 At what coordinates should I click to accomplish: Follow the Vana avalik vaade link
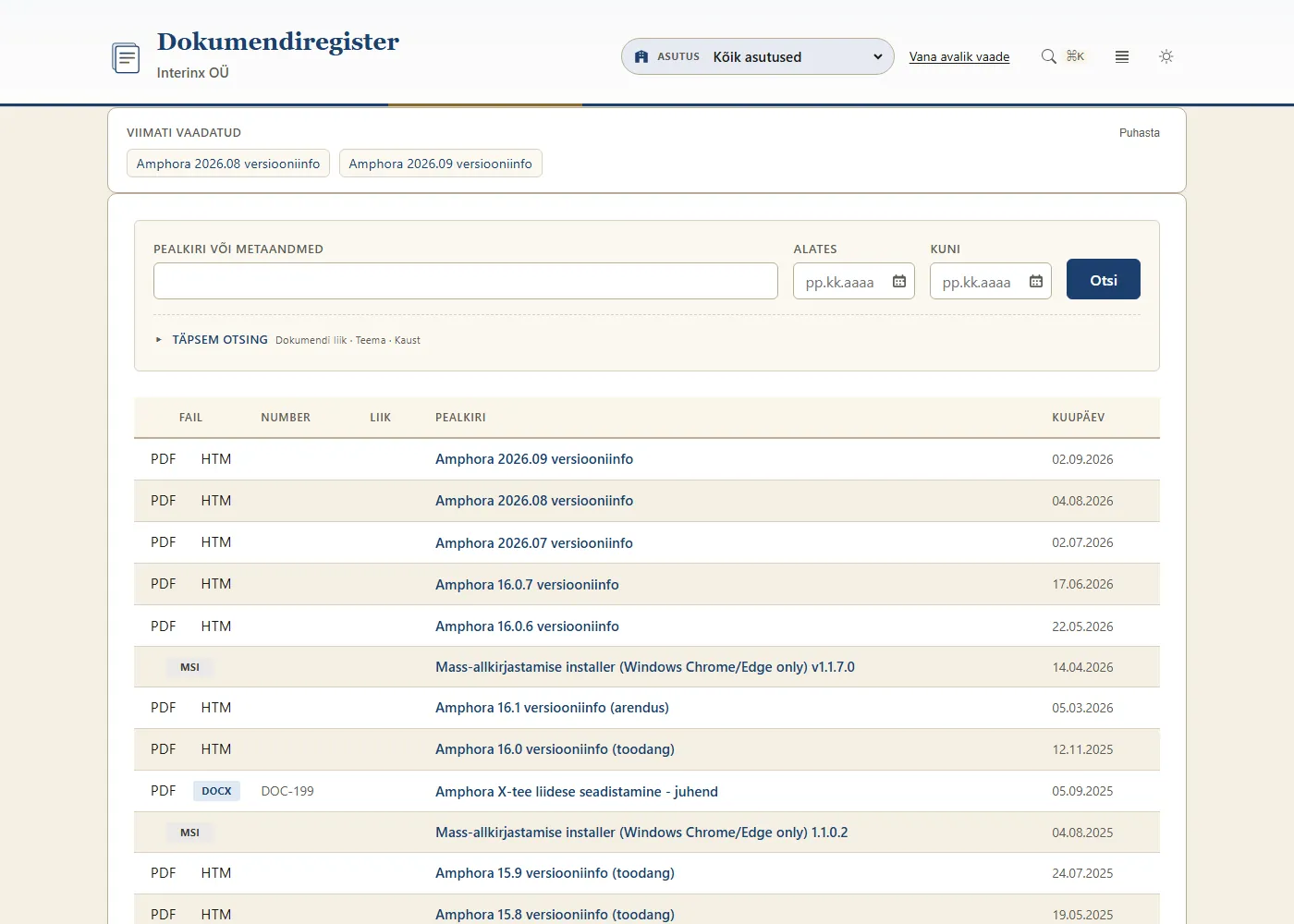[x=959, y=56]
